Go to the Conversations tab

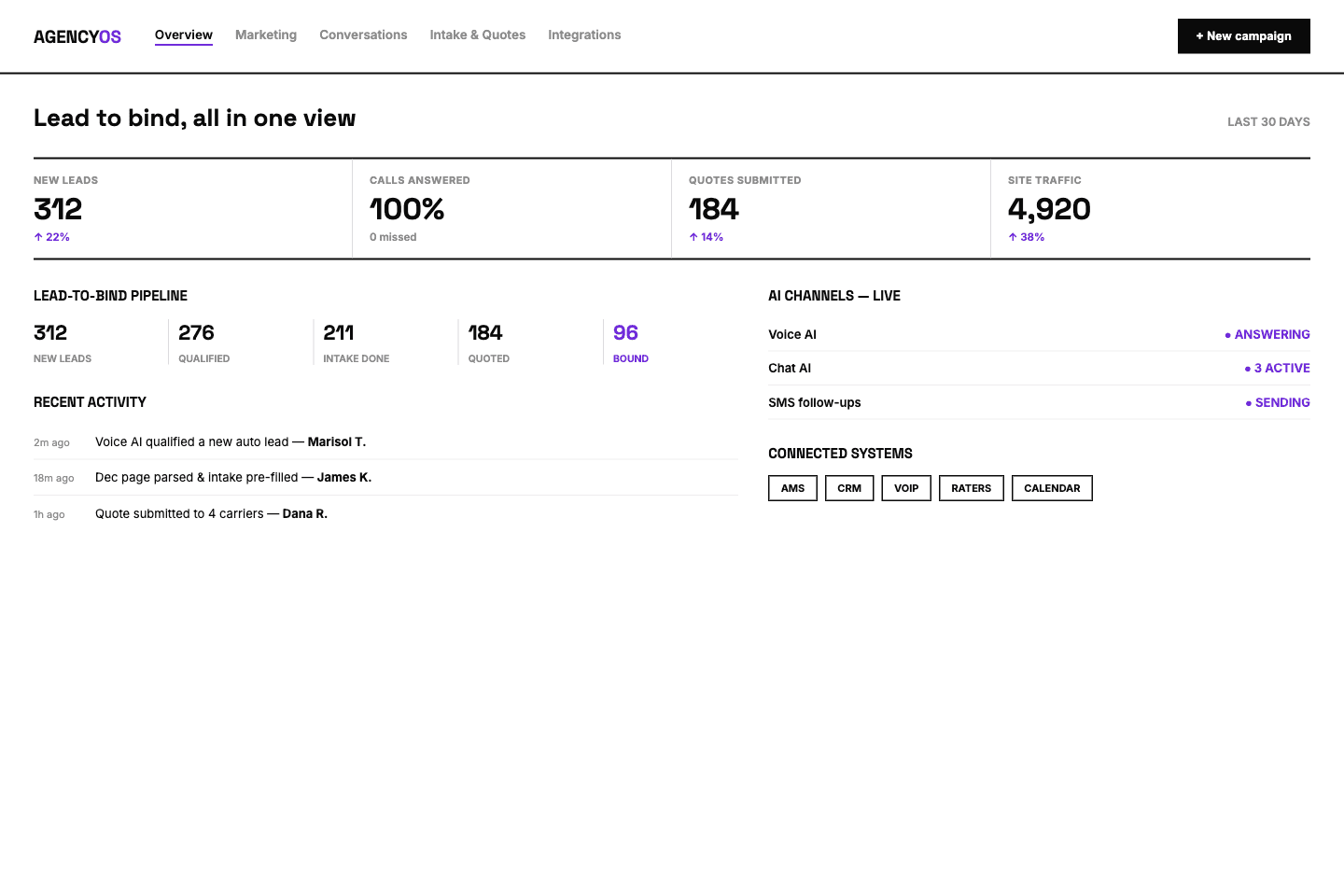pyautogui.click(x=363, y=35)
